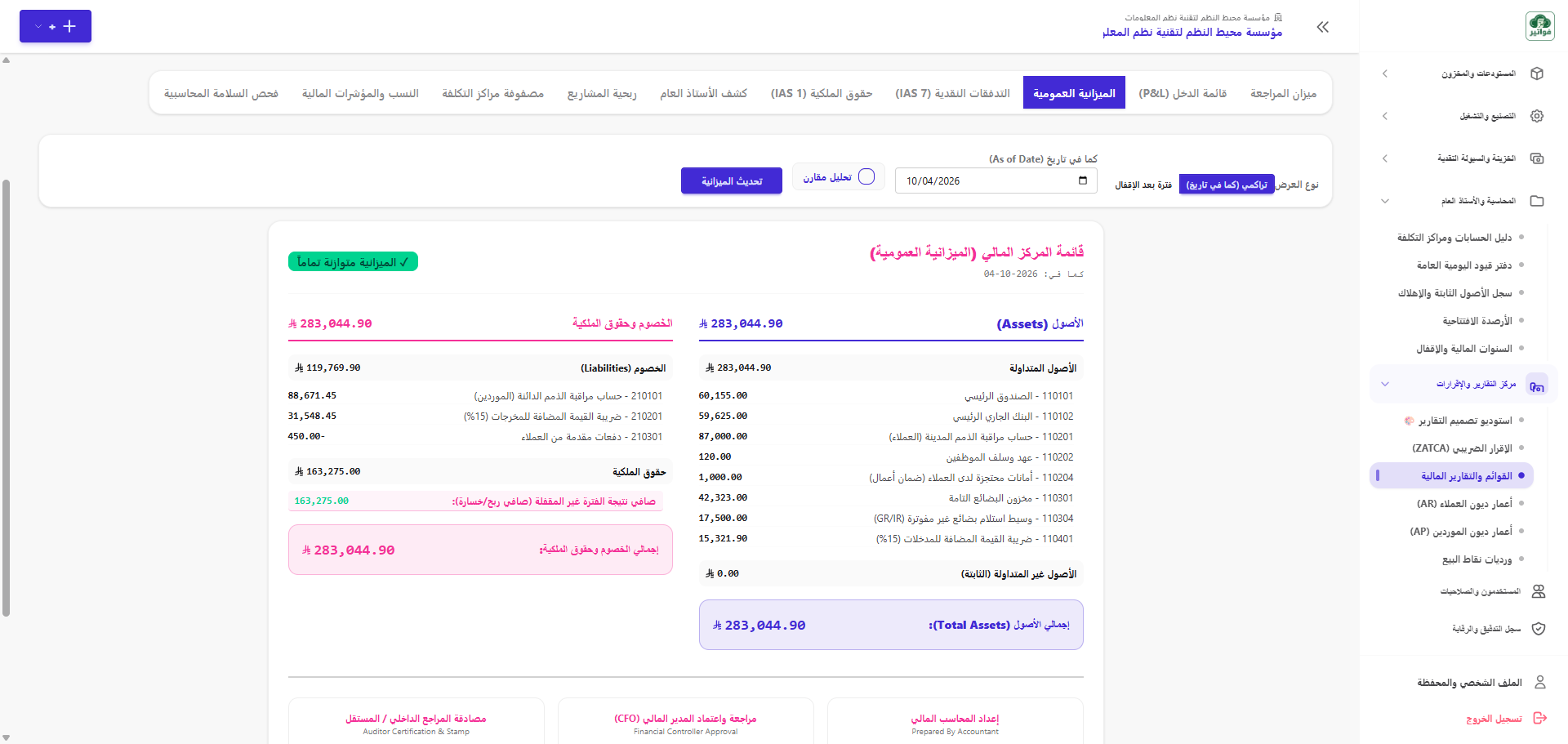
Task: Expand المستودعات والمخزون menu chevron
Action: click(1385, 74)
